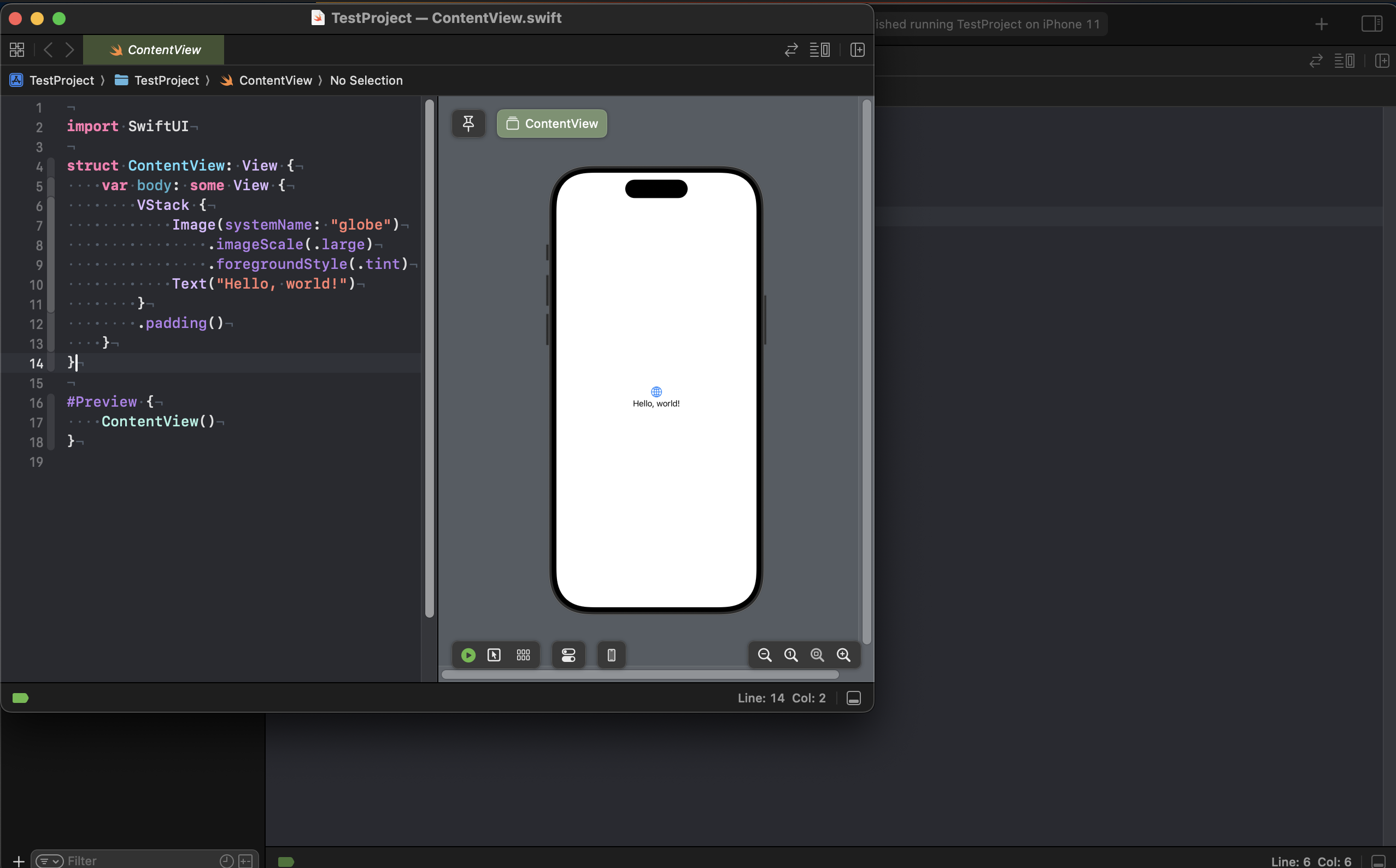Click the ContentView preview selector button
The height and width of the screenshot is (868, 1396).
coord(552,124)
